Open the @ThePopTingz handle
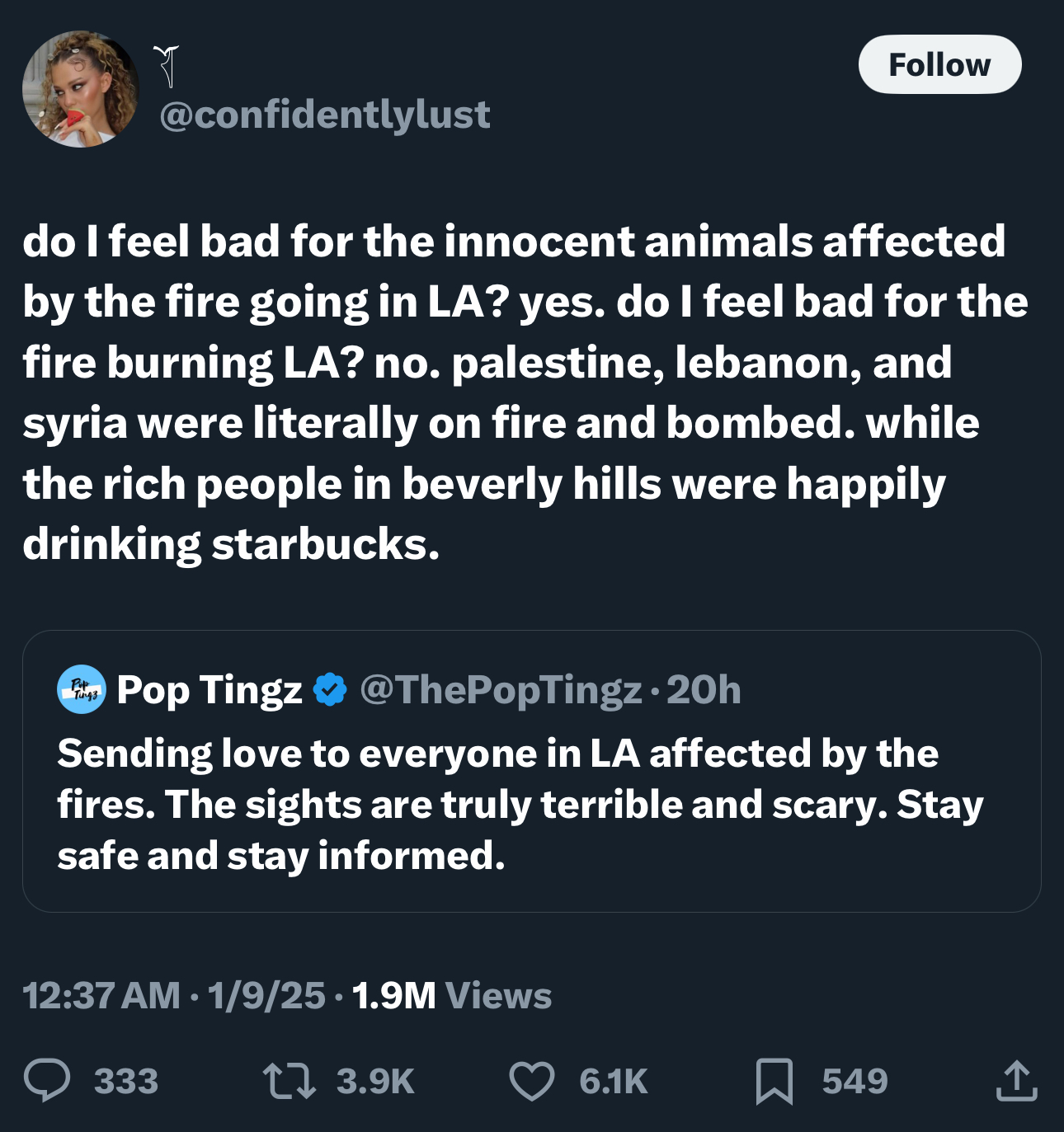 (501, 690)
